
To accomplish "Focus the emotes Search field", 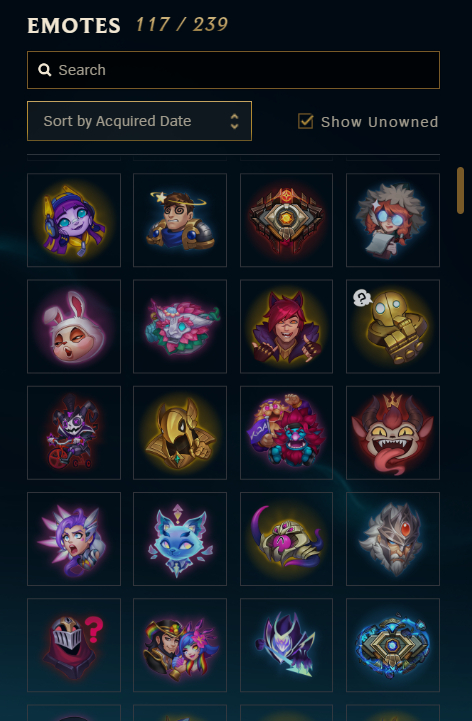I will coord(233,70).
